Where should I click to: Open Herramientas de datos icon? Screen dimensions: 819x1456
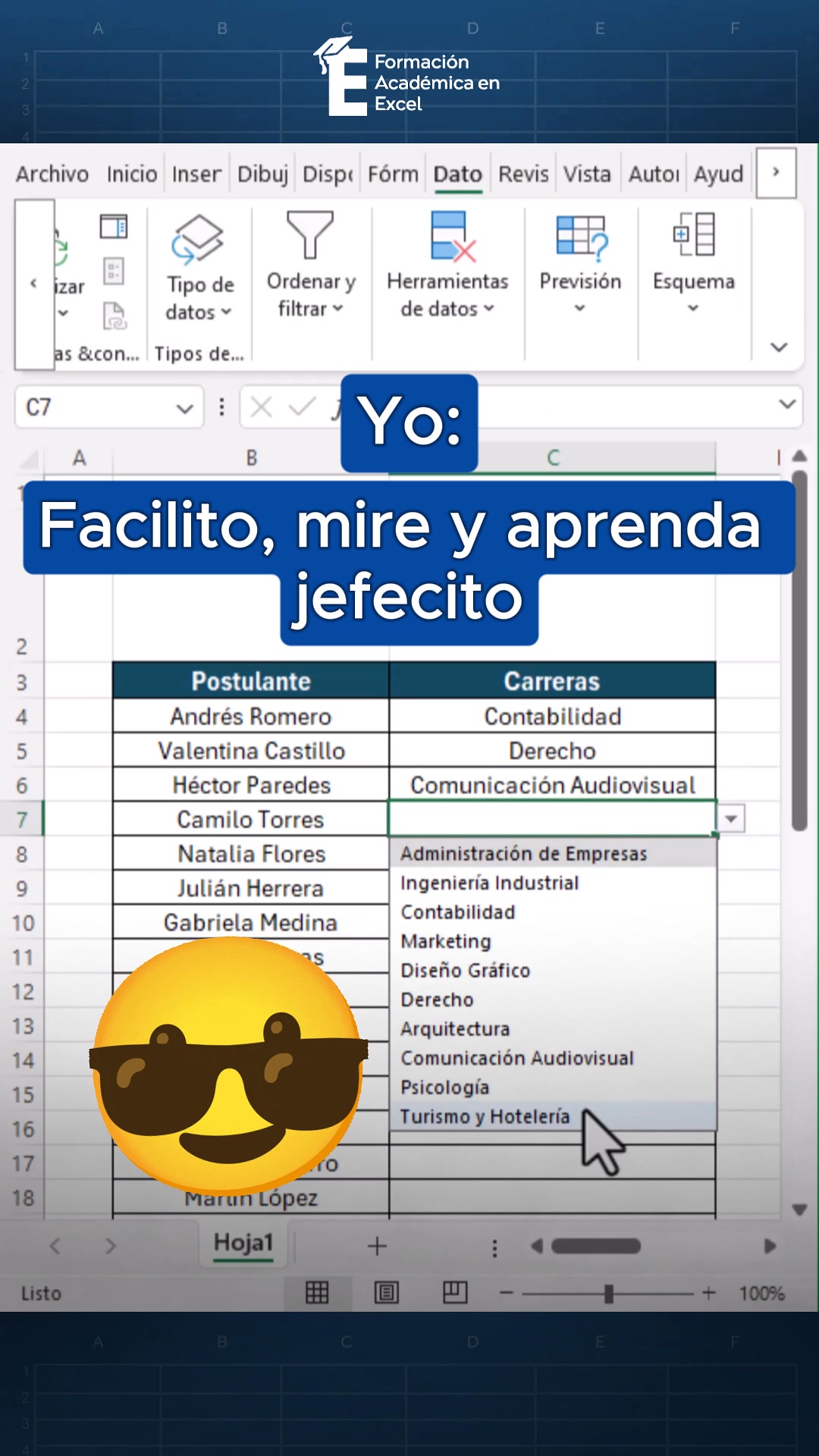coord(452,237)
